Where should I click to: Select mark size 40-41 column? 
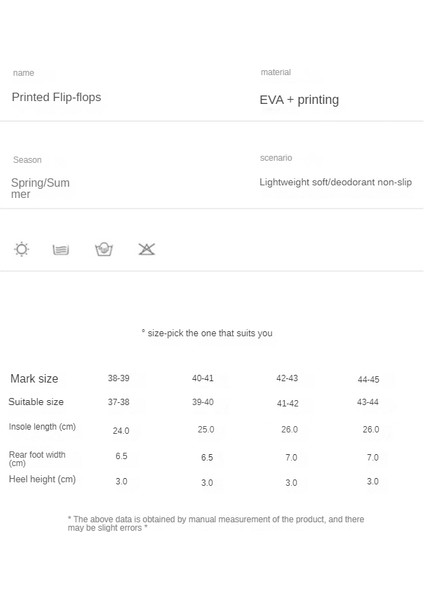click(x=203, y=378)
